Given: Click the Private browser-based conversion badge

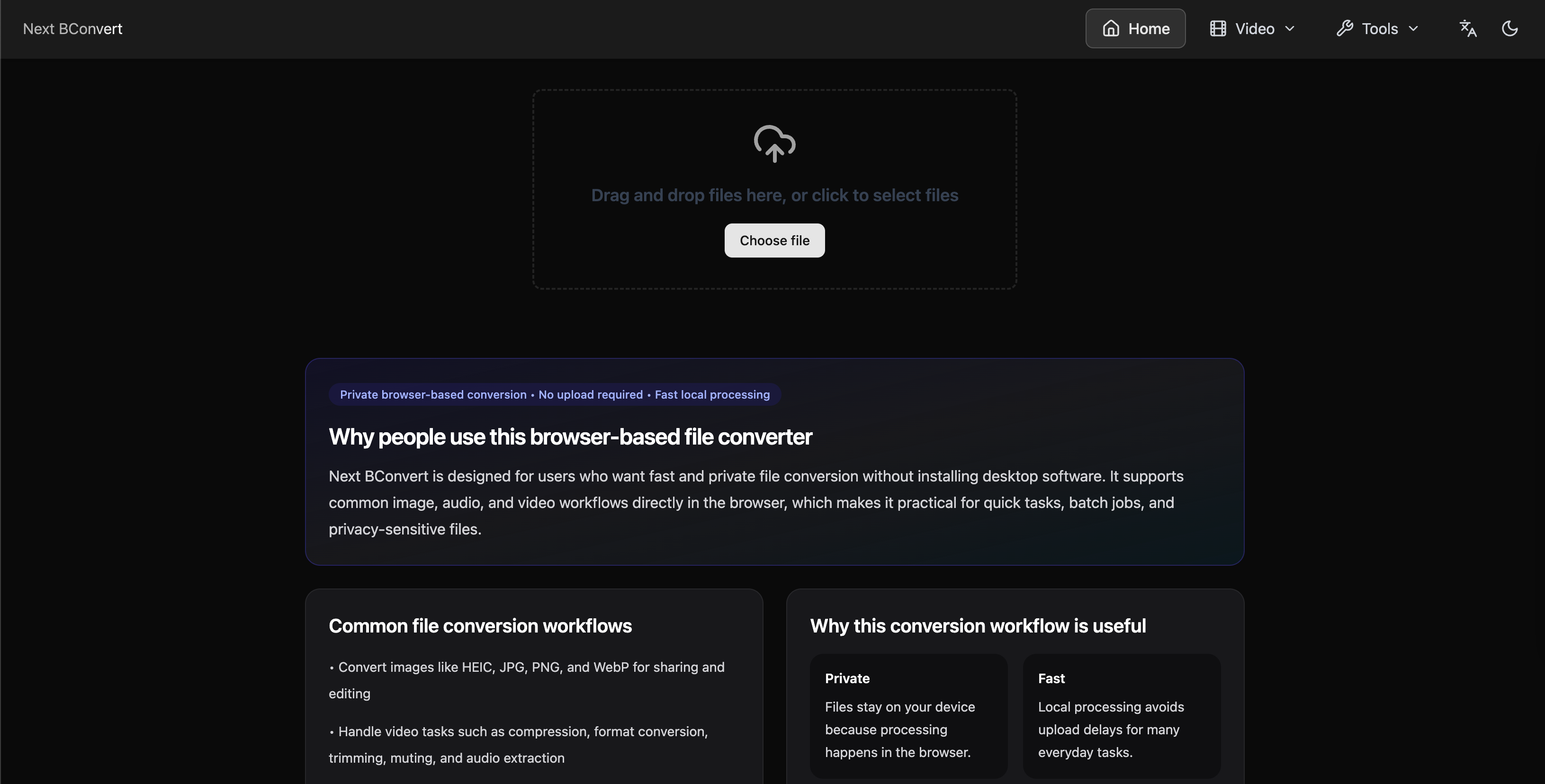Looking at the screenshot, I should (x=554, y=394).
